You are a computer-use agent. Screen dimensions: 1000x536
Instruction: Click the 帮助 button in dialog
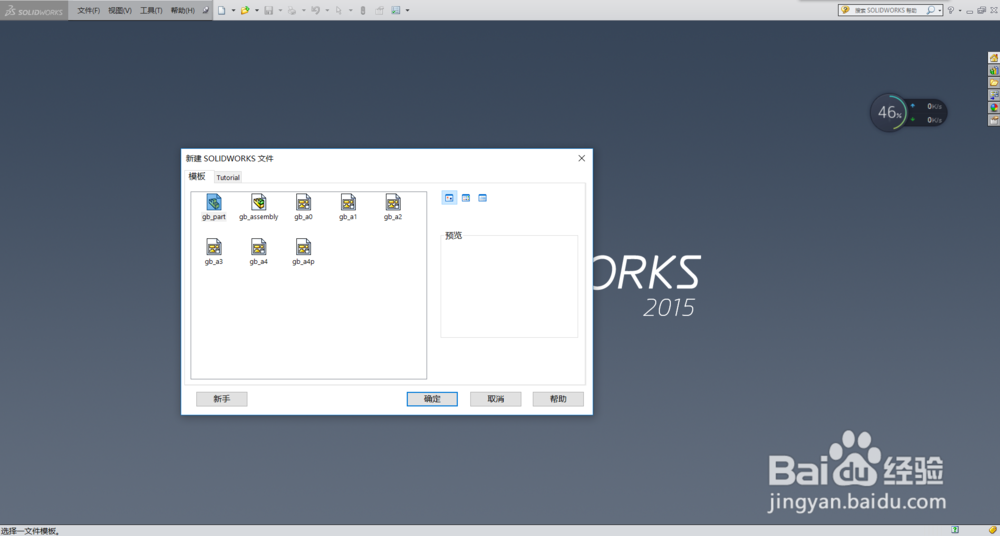(558, 399)
